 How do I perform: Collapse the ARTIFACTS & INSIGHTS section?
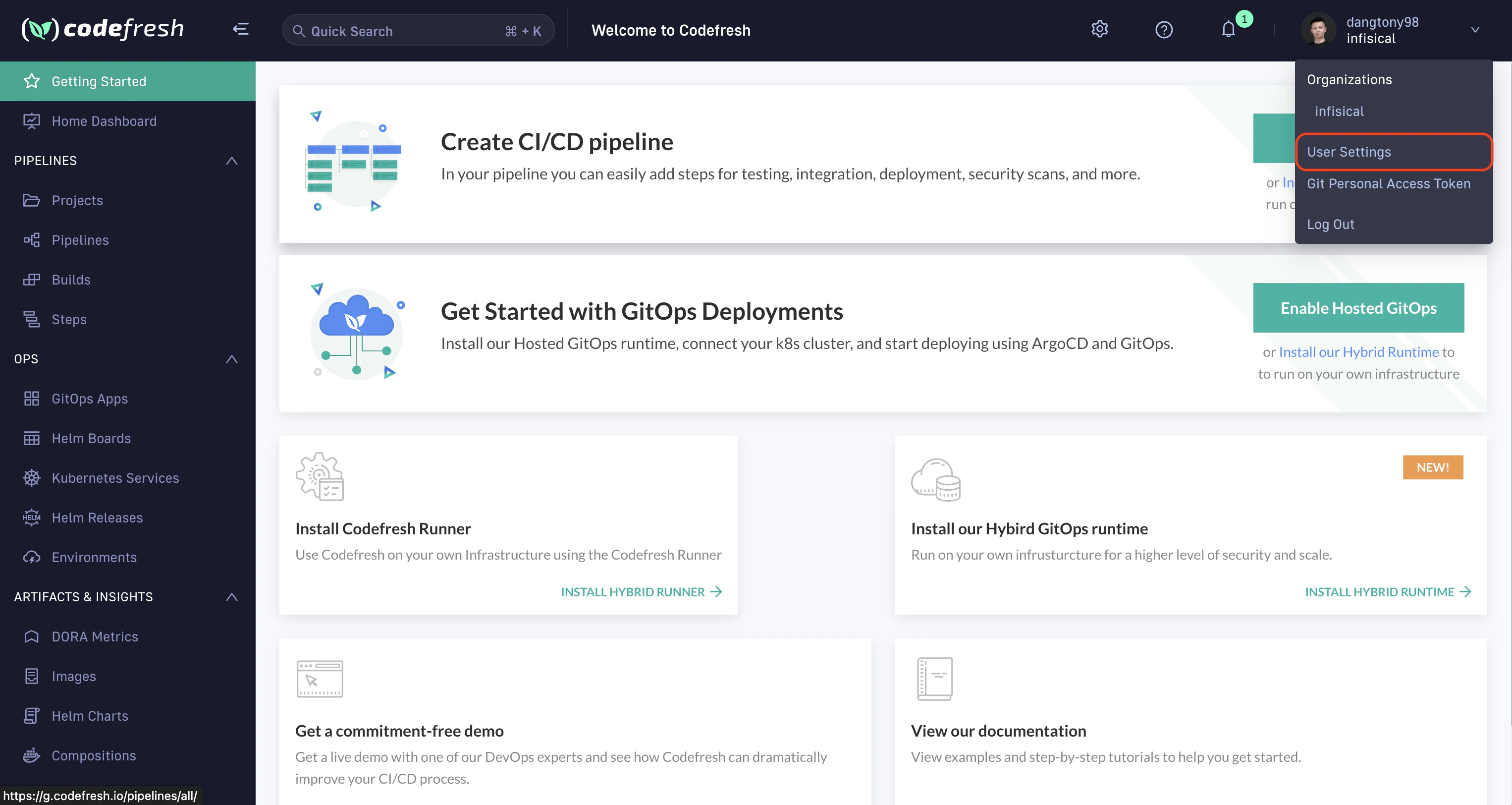click(x=232, y=596)
